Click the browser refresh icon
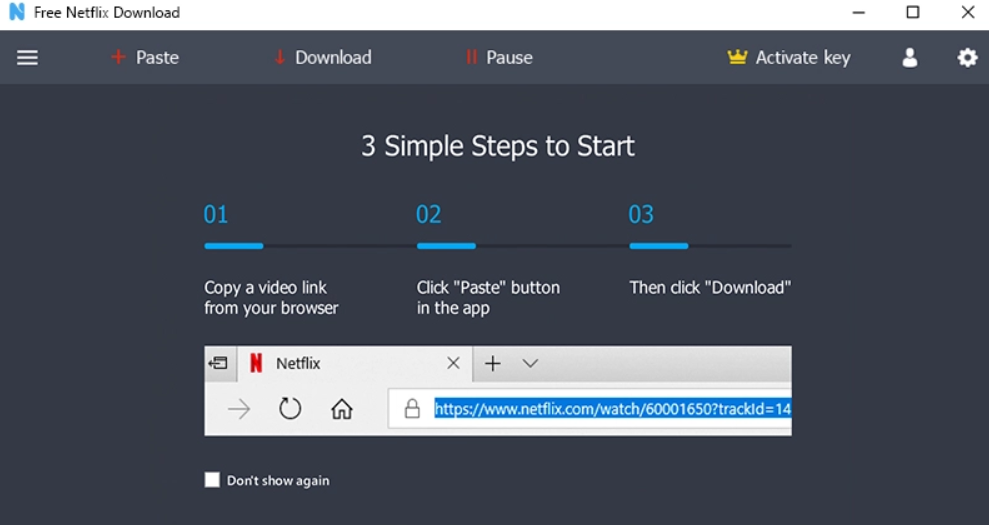Screen dimensions: 989x525 [x=290, y=408]
